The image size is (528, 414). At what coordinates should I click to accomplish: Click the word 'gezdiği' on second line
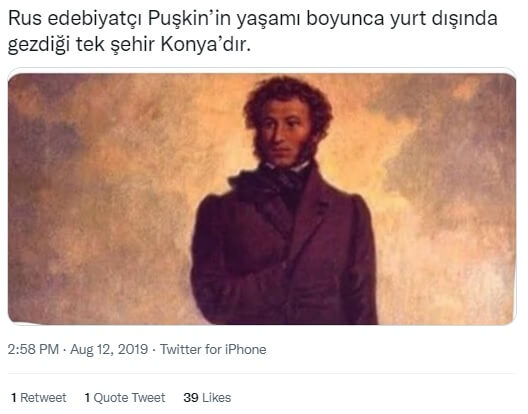pyautogui.click(x=39, y=45)
